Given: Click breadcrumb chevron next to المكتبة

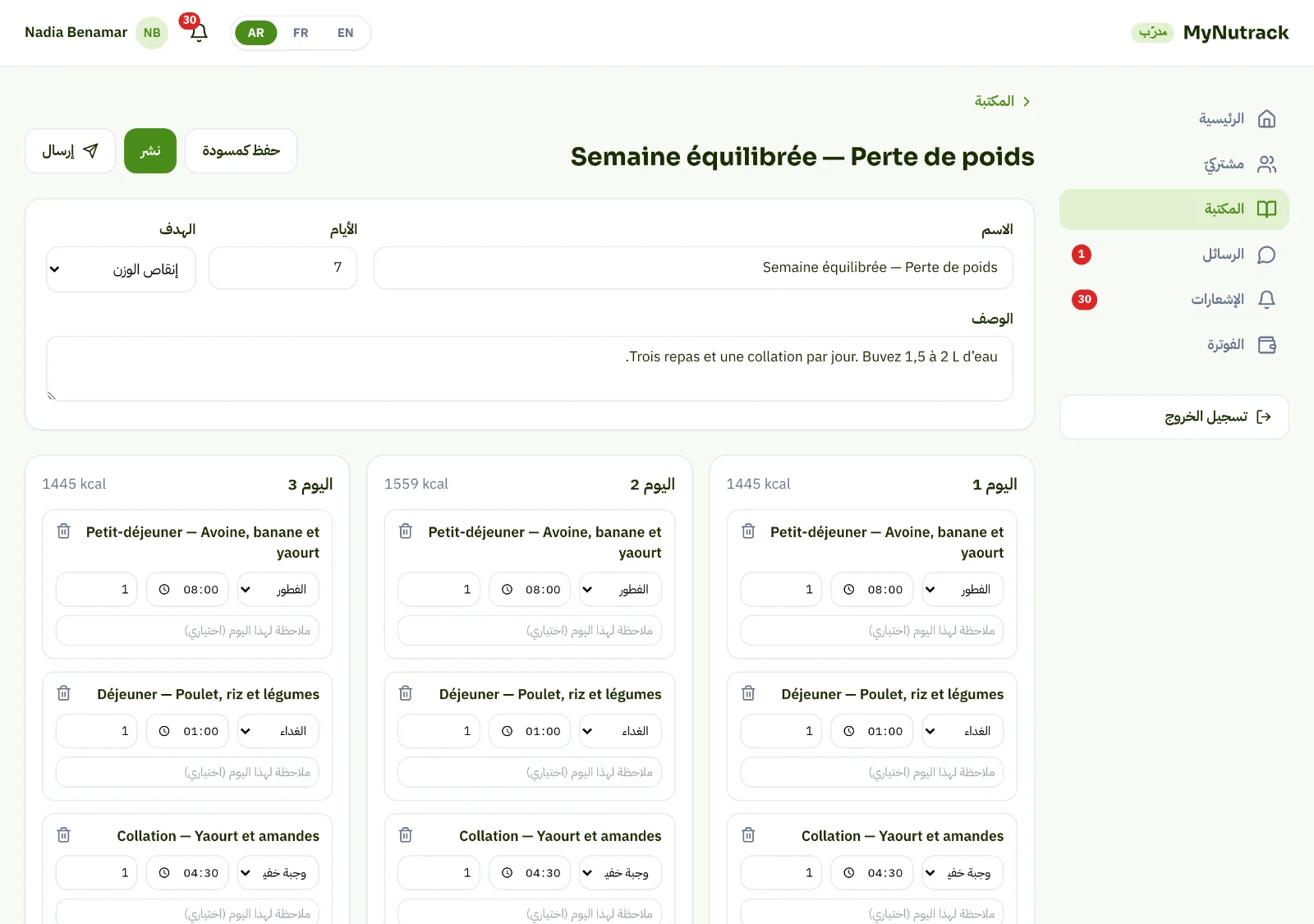Looking at the screenshot, I should click(1027, 101).
